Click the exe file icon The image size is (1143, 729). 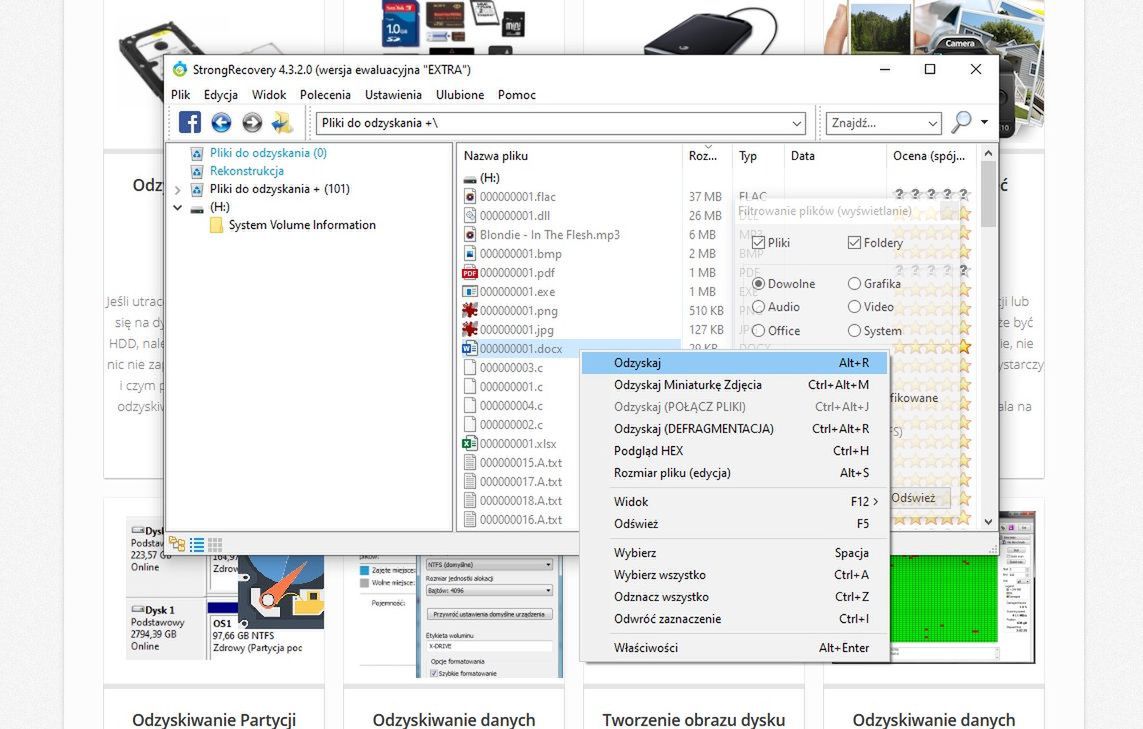[x=470, y=292]
